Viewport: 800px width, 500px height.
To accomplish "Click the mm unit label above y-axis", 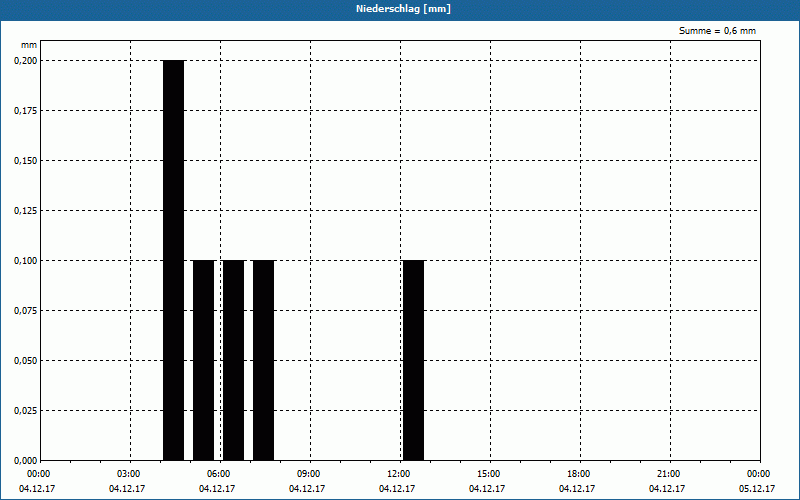I will tap(29, 45).
